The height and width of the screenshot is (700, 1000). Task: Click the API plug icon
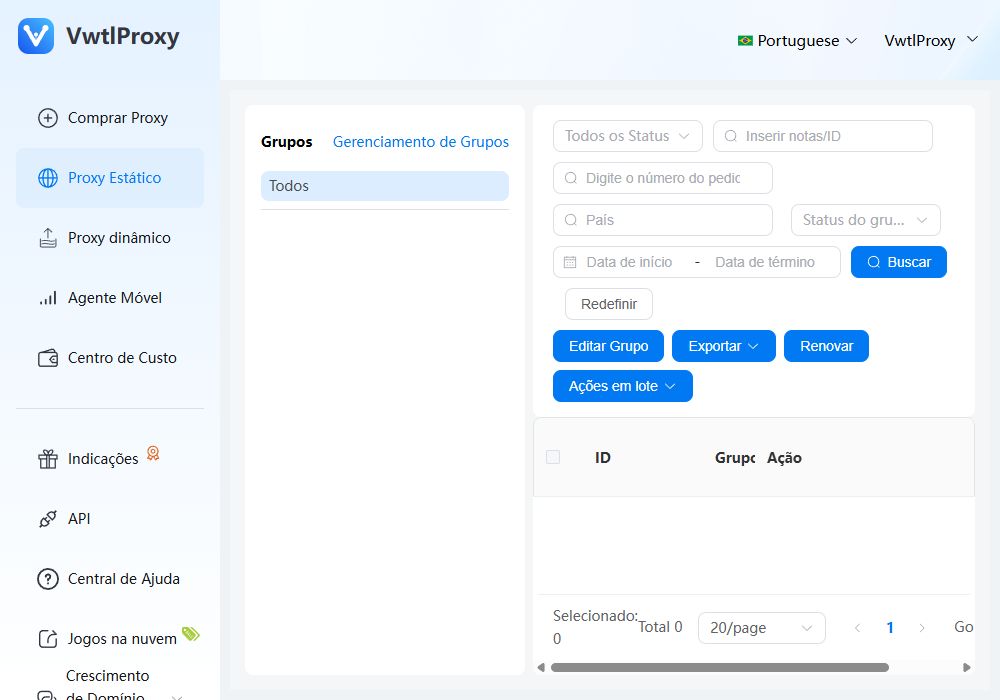point(48,518)
